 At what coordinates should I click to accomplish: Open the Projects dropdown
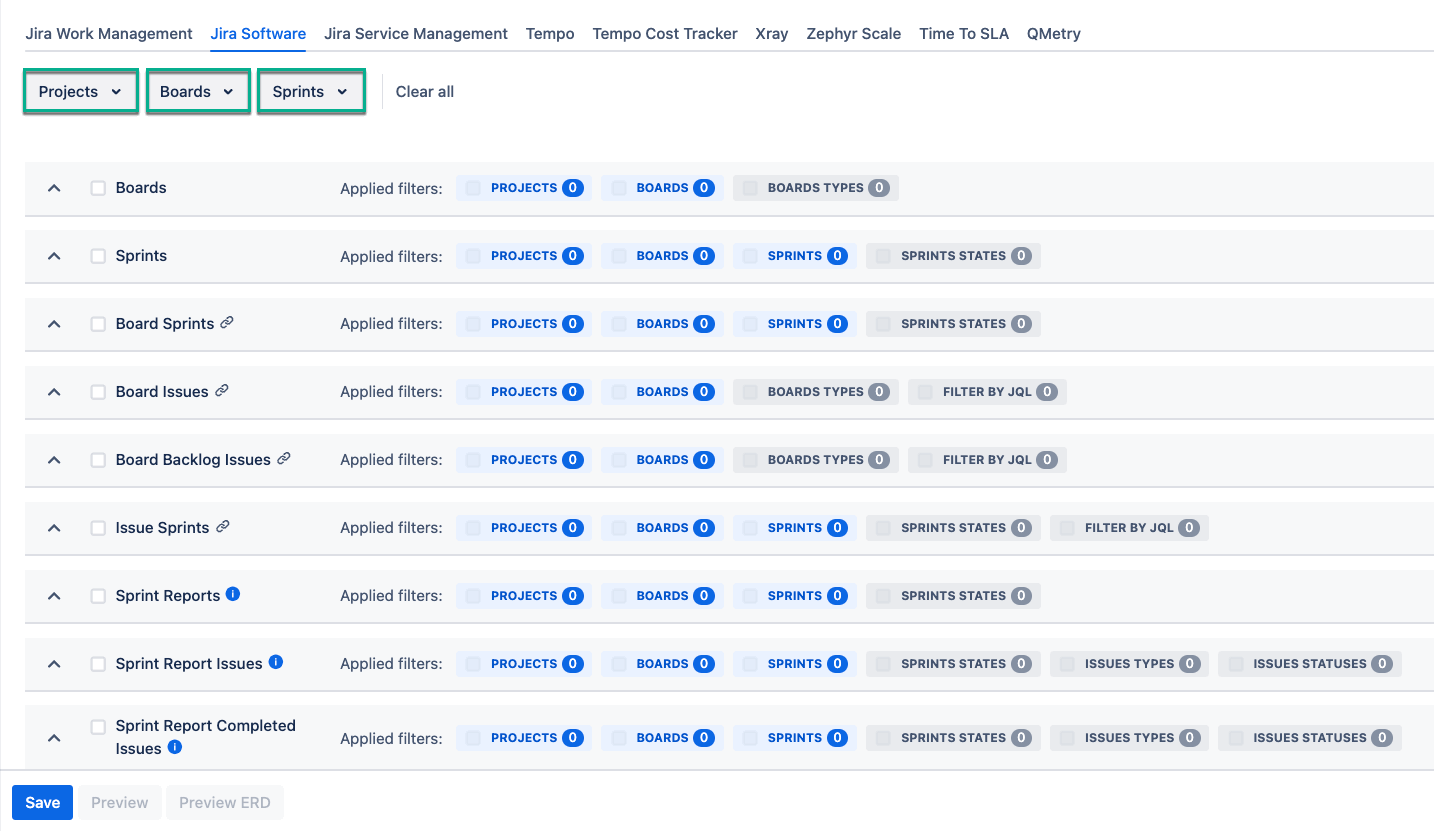coord(80,91)
